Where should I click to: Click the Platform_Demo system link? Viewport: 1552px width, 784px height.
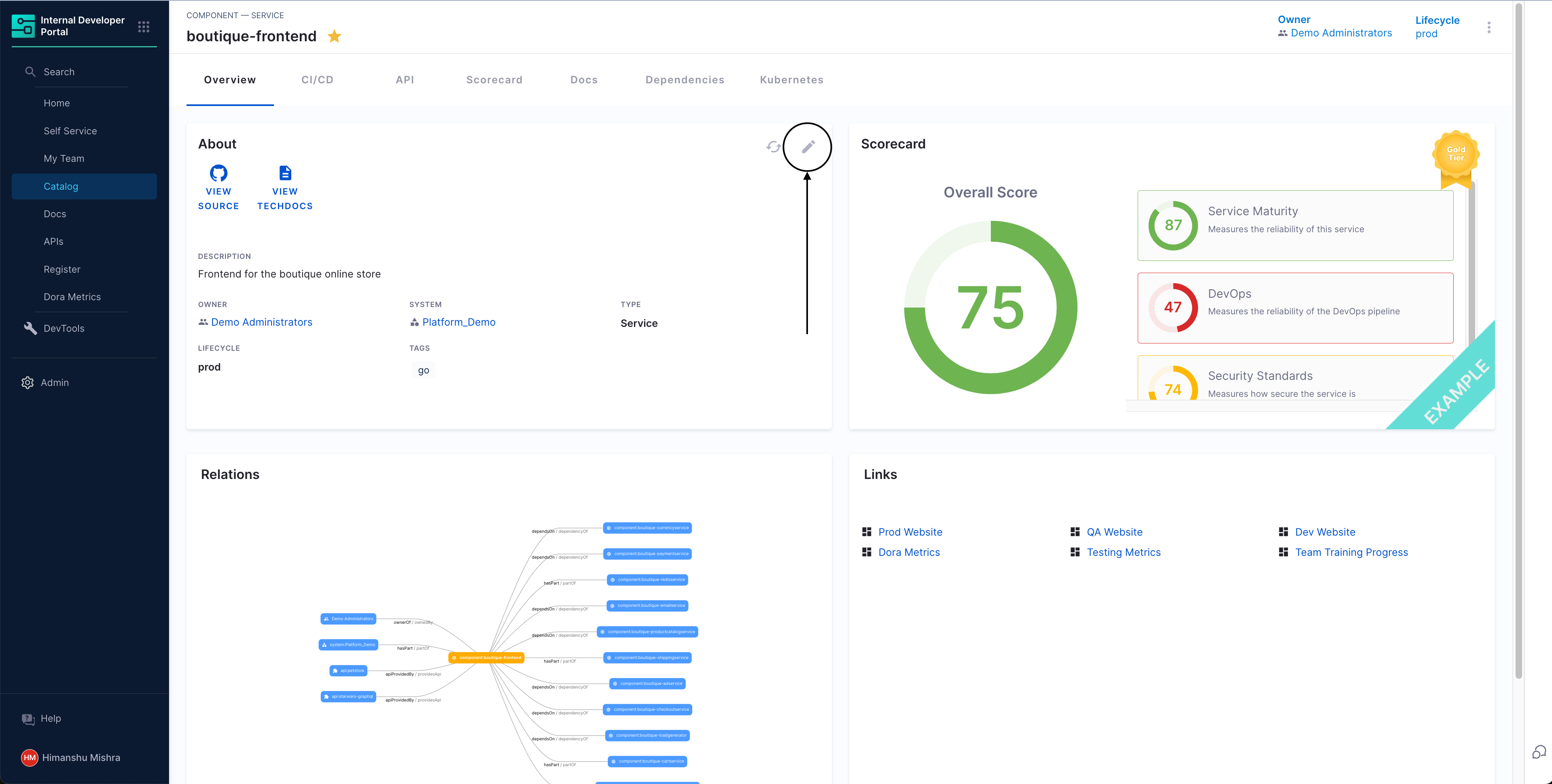(458, 322)
